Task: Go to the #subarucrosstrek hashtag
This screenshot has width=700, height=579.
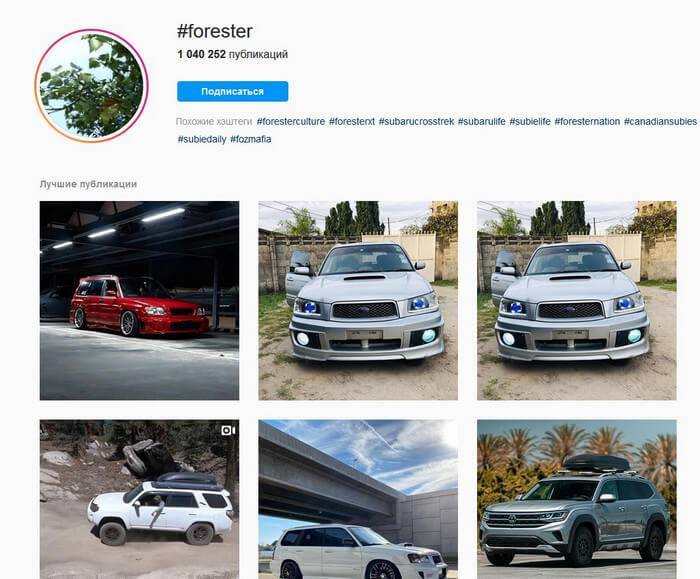Action: point(416,121)
